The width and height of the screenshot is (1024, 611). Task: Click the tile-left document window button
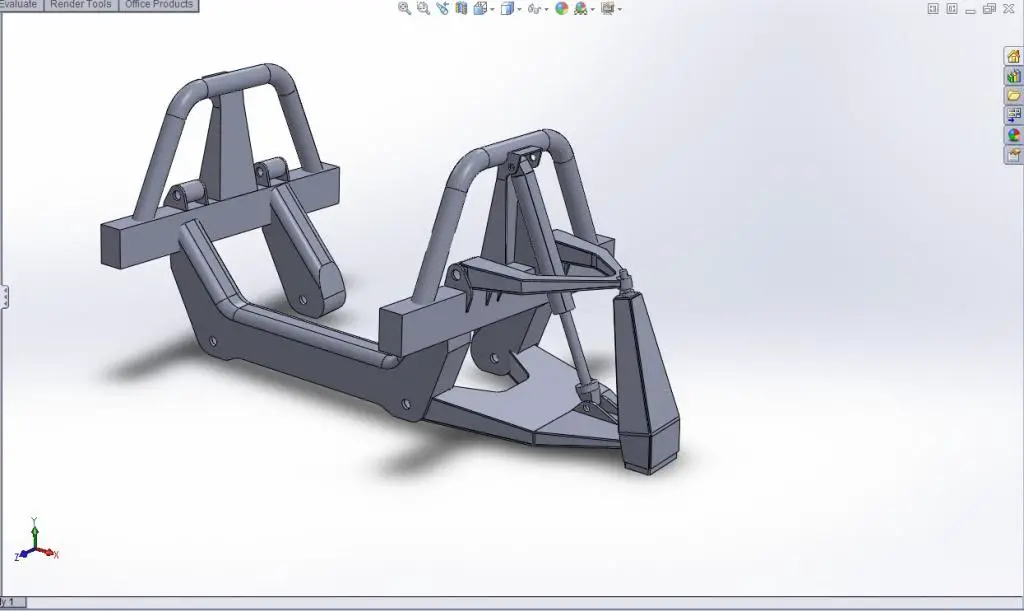(x=933, y=8)
